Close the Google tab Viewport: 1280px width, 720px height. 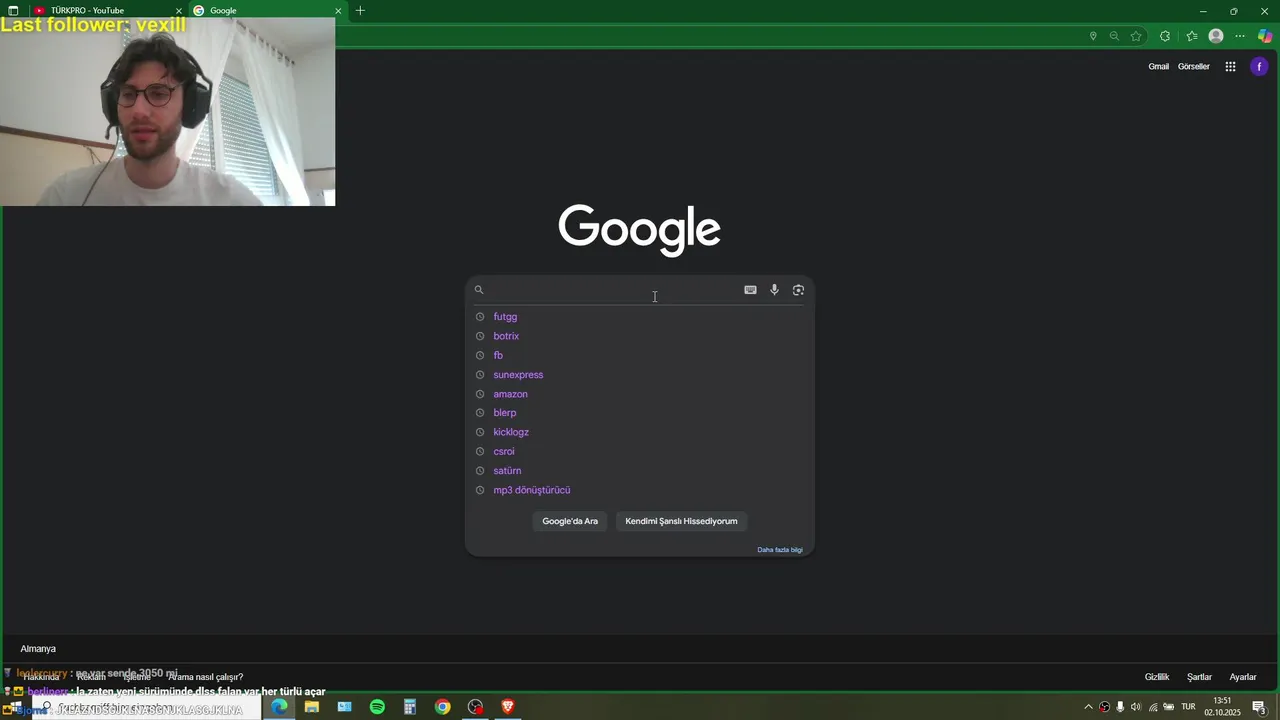point(338,11)
